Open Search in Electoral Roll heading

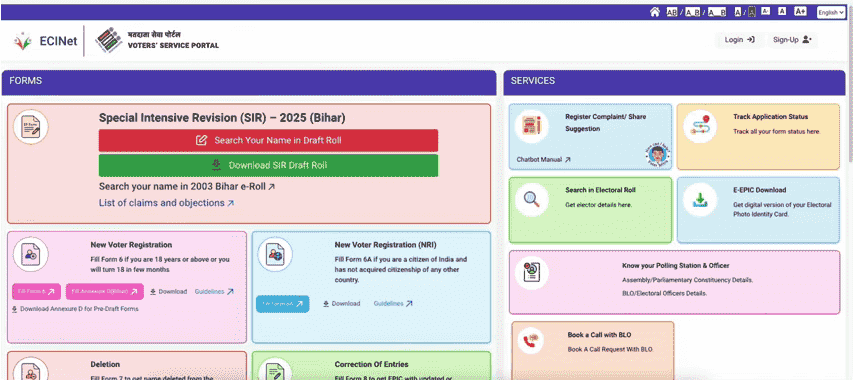600,190
